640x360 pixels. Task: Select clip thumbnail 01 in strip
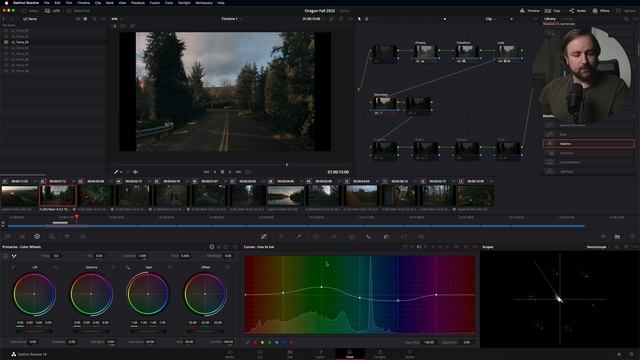[x=19, y=195]
